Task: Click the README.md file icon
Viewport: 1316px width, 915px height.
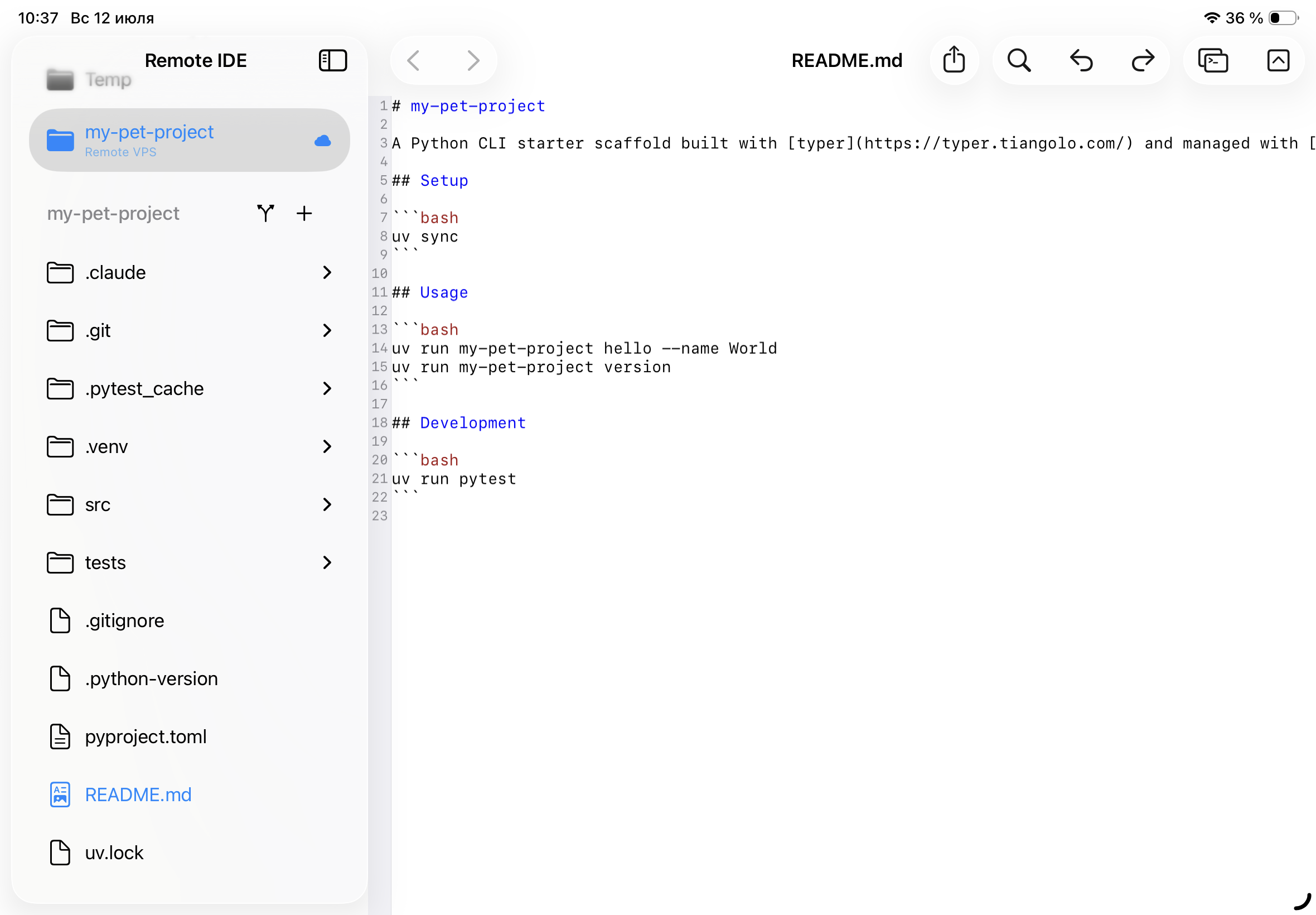Action: (60, 794)
